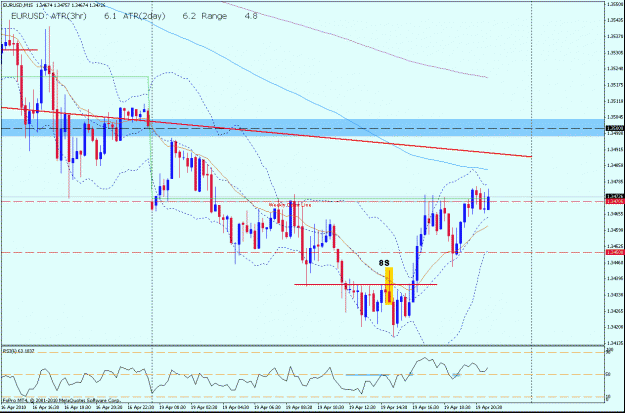Click the RSI(5) indicator label

(19, 351)
